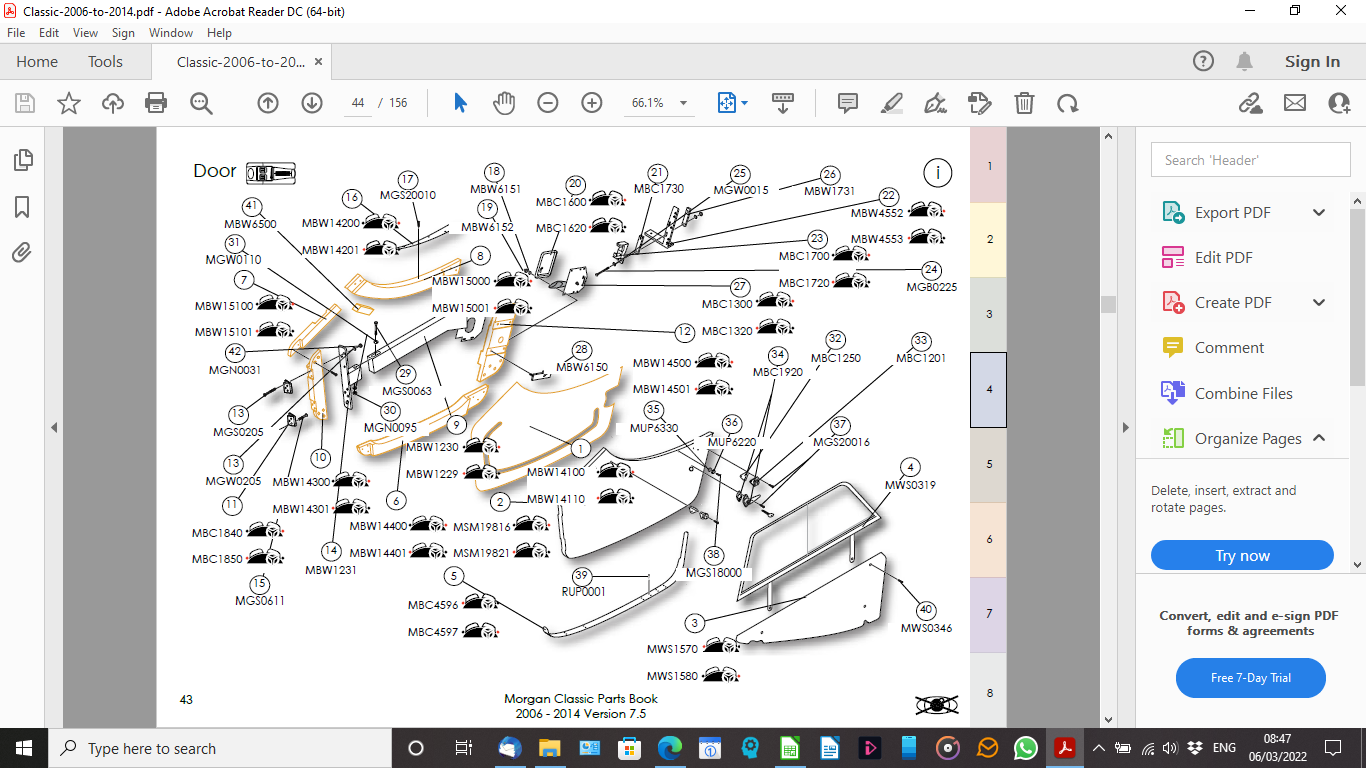
Task: Open the Window menu
Action: pyautogui.click(x=171, y=33)
